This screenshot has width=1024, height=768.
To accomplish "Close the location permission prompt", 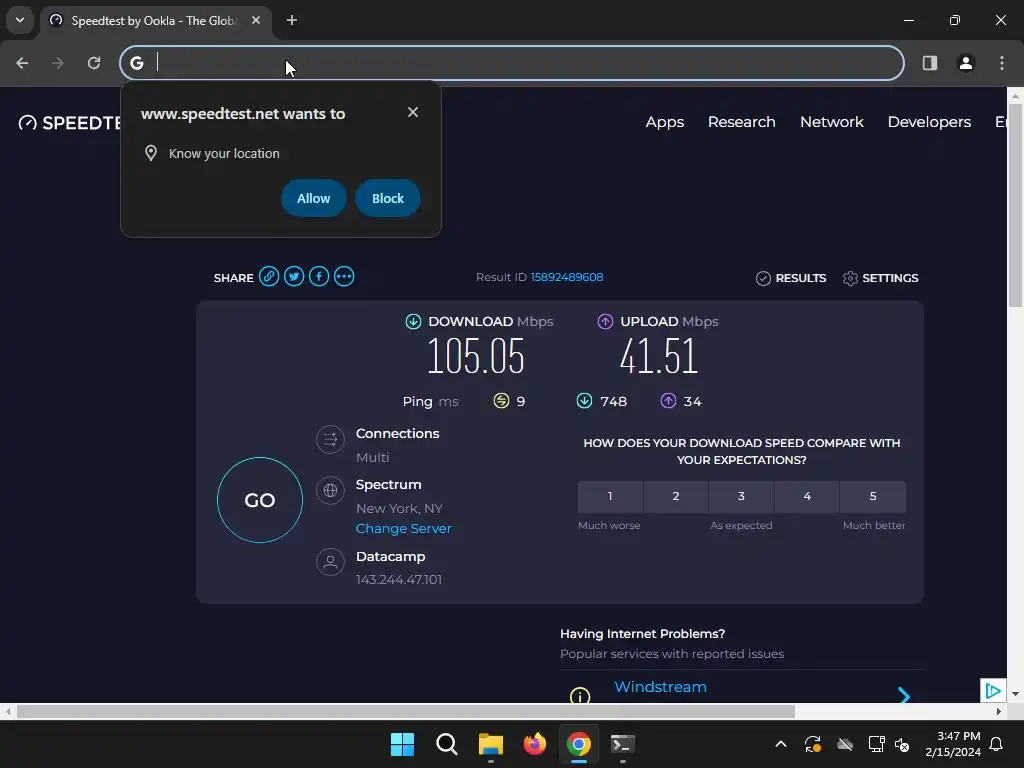I will (413, 112).
